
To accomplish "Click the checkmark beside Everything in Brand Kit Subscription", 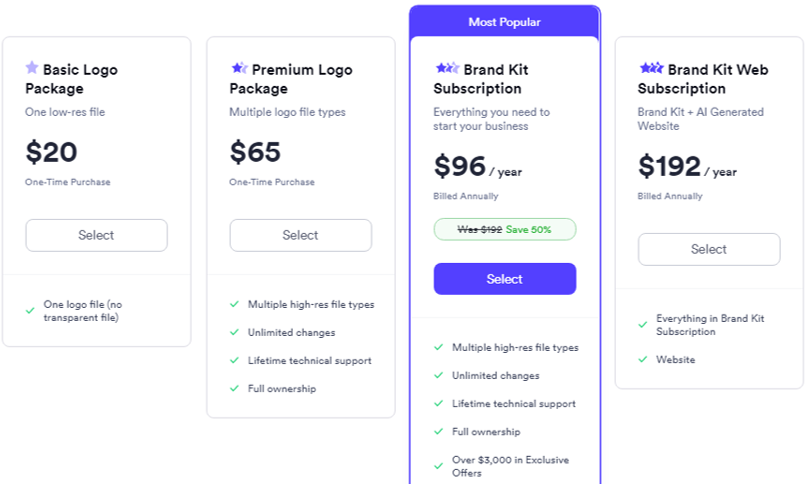I will tap(643, 325).
